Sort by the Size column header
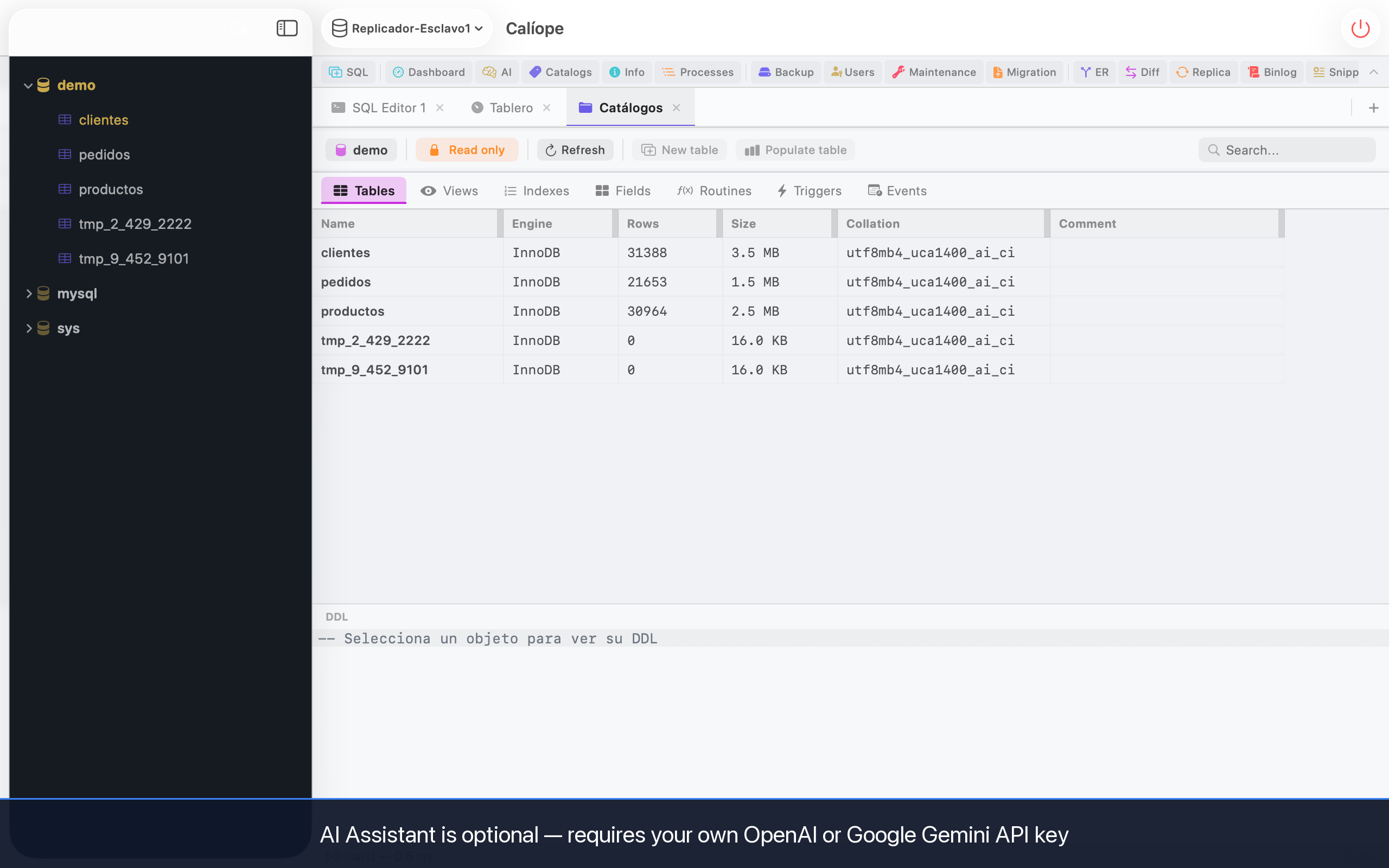 pos(776,224)
